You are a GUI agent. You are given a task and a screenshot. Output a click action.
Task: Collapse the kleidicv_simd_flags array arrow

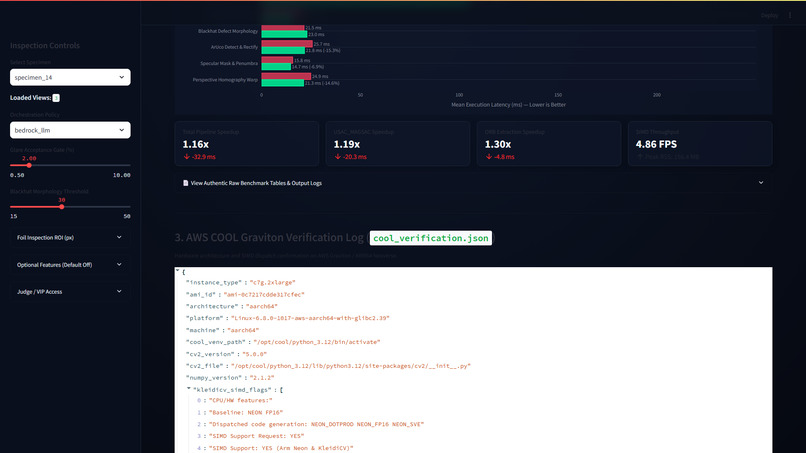pos(189,389)
